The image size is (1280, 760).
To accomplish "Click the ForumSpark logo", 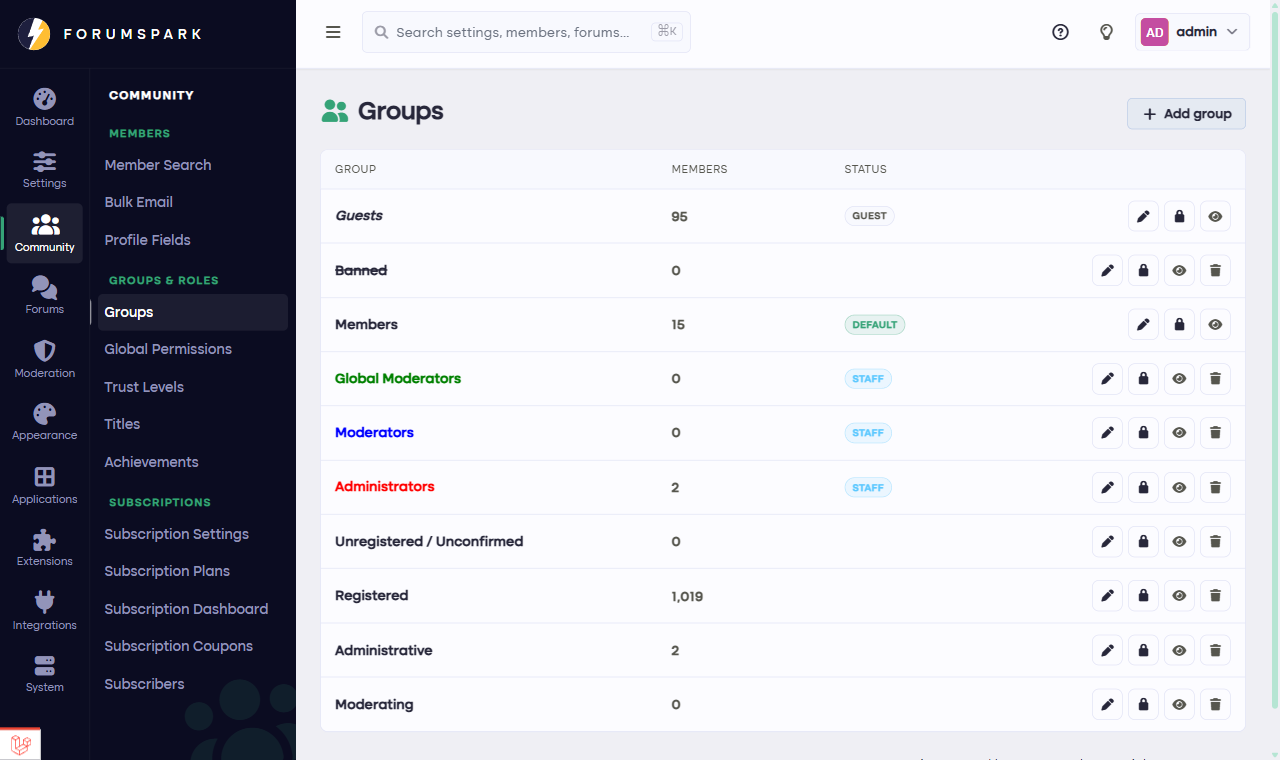I will [x=110, y=34].
